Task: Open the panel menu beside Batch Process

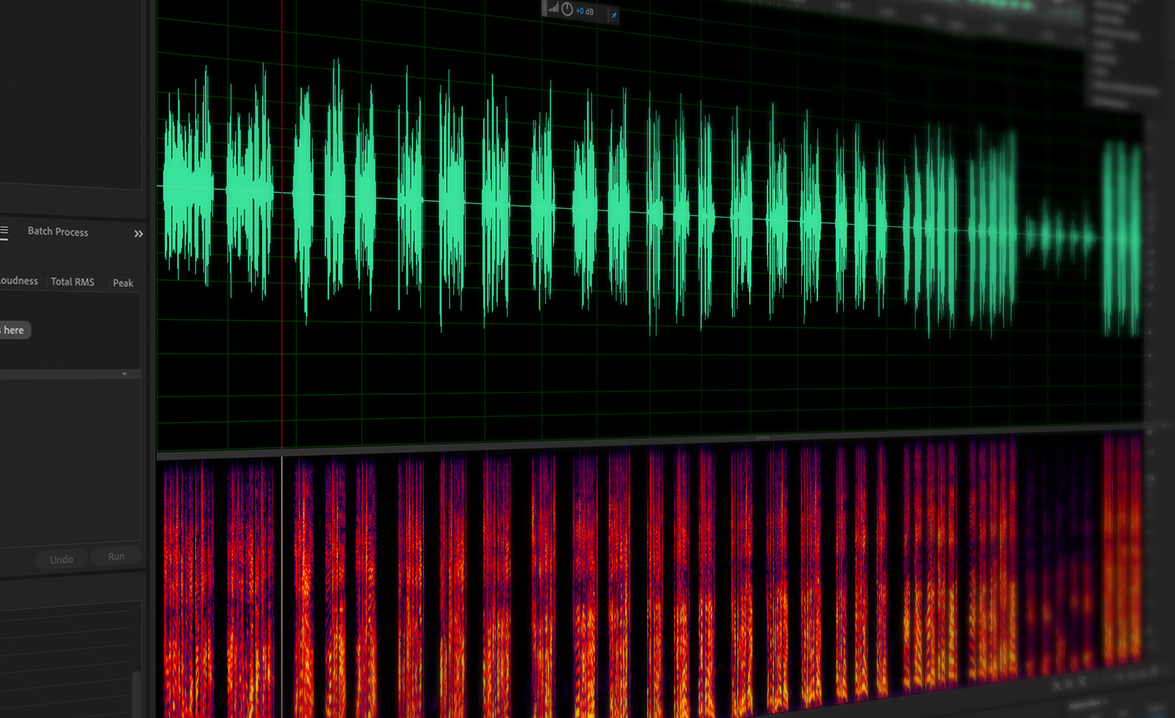Action: [x=4, y=231]
